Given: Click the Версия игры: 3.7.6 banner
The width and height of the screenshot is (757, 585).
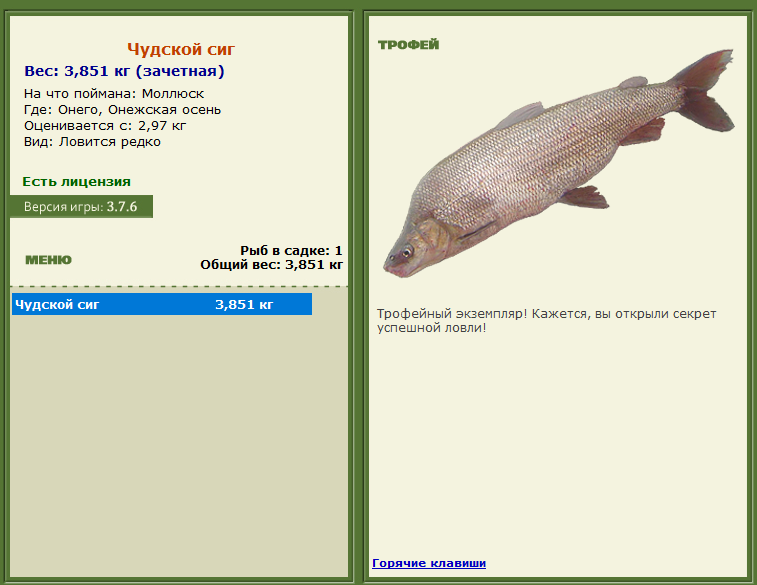Looking at the screenshot, I should 81,207.
